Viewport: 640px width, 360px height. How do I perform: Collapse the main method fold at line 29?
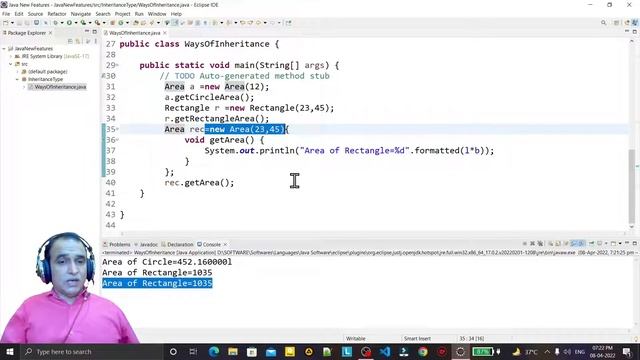[x=118, y=65]
